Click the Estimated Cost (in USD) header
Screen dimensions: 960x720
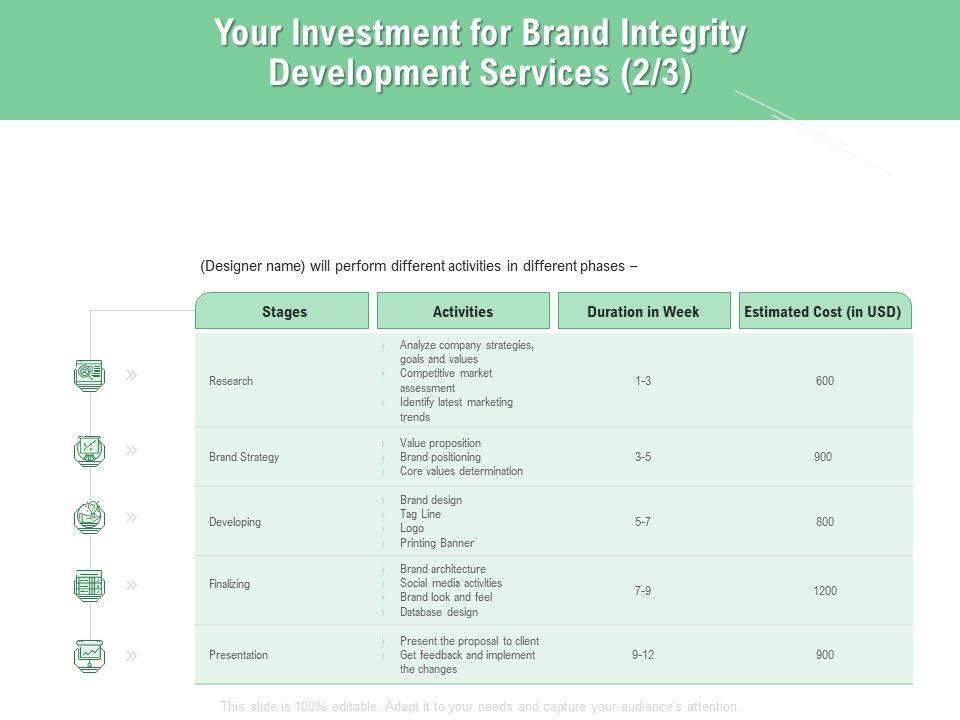tap(823, 312)
